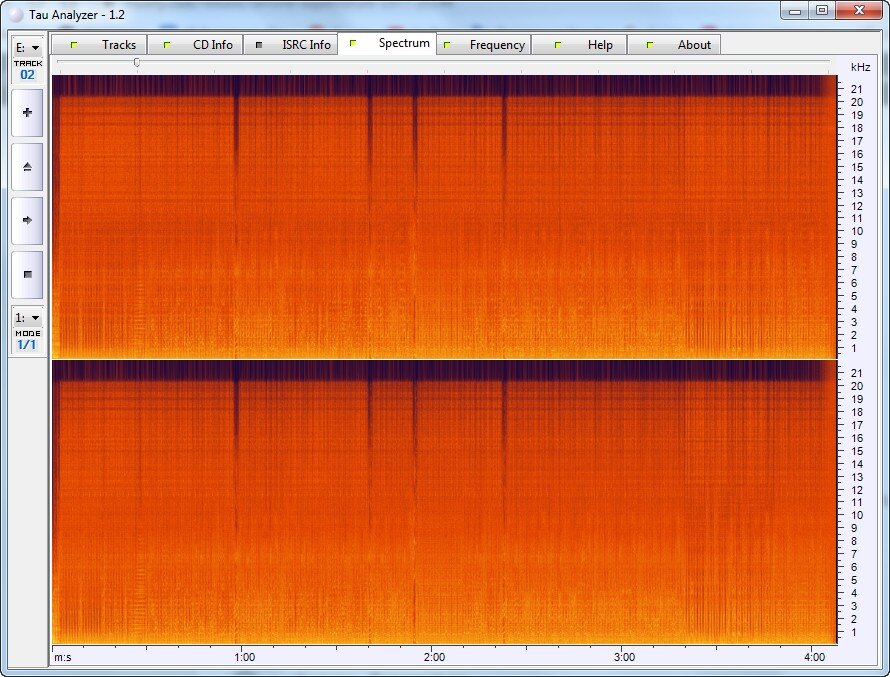Click the 1:00 time axis label

[x=245, y=657]
